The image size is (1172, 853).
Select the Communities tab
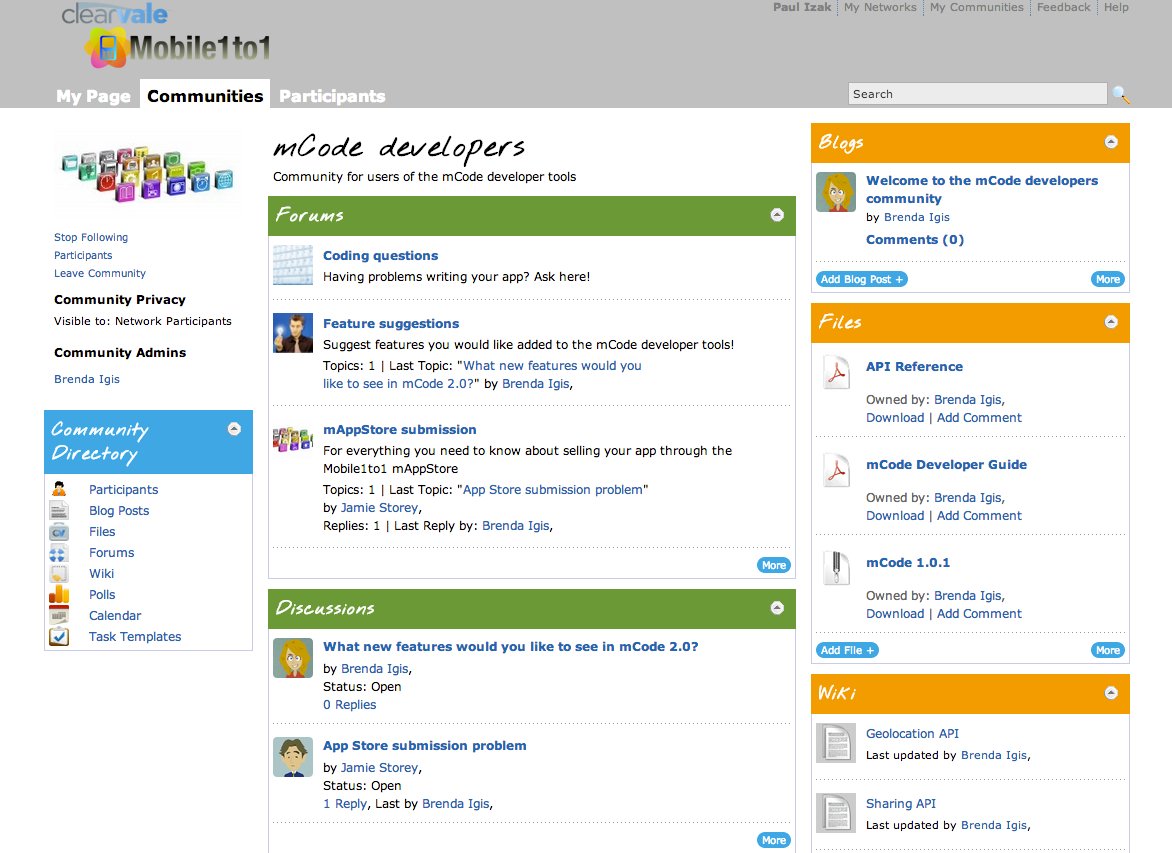[x=205, y=96]
